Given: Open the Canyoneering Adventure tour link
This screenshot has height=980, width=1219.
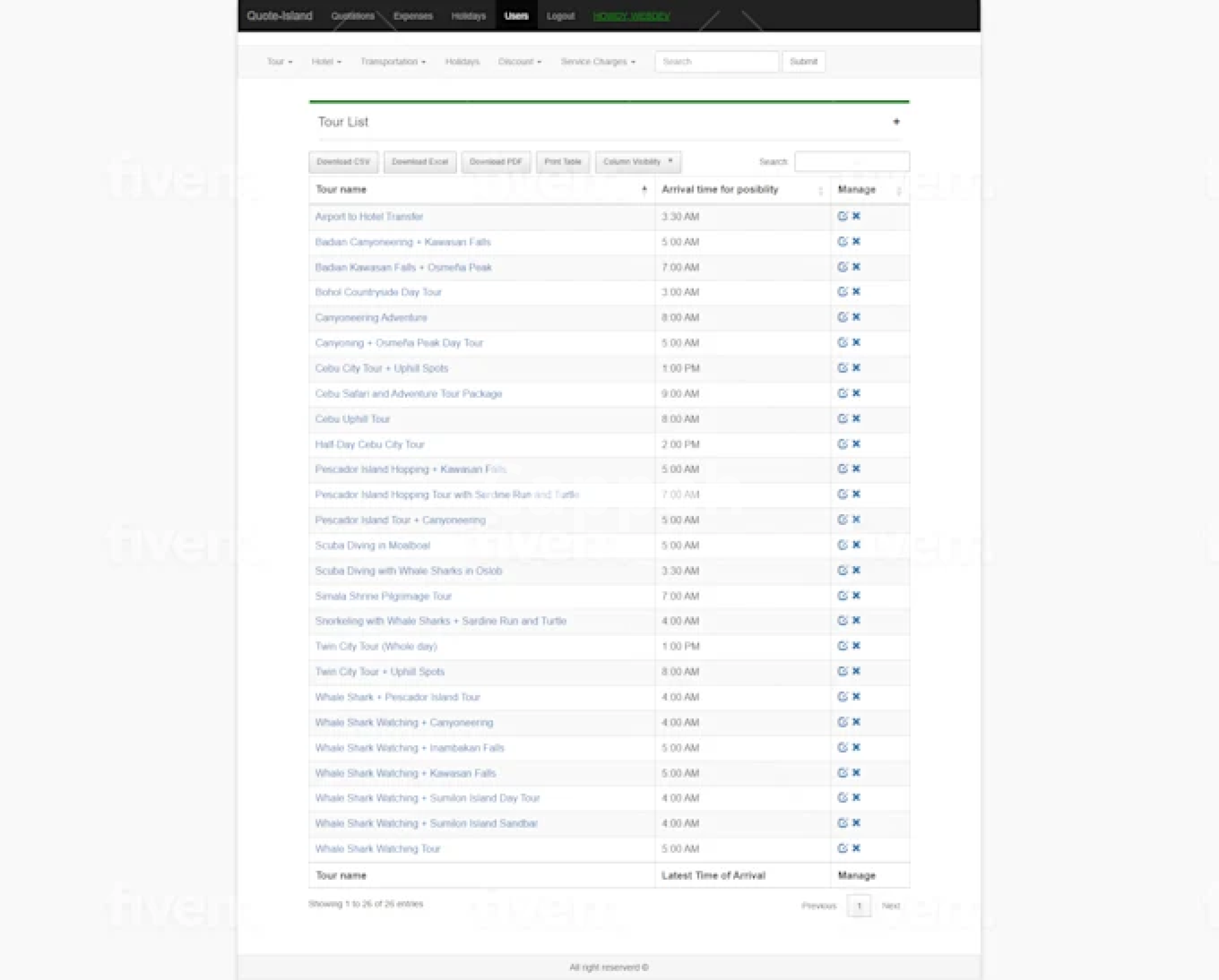Looking at the screenshot, I should click(x=371, y=317).
